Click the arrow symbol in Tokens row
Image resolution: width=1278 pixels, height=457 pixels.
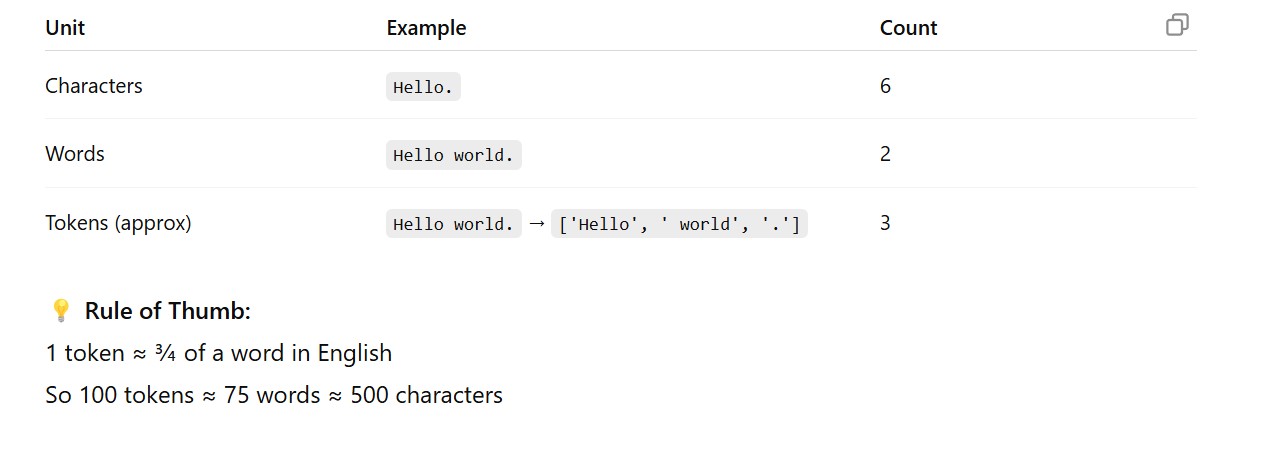tap(536, 223)
